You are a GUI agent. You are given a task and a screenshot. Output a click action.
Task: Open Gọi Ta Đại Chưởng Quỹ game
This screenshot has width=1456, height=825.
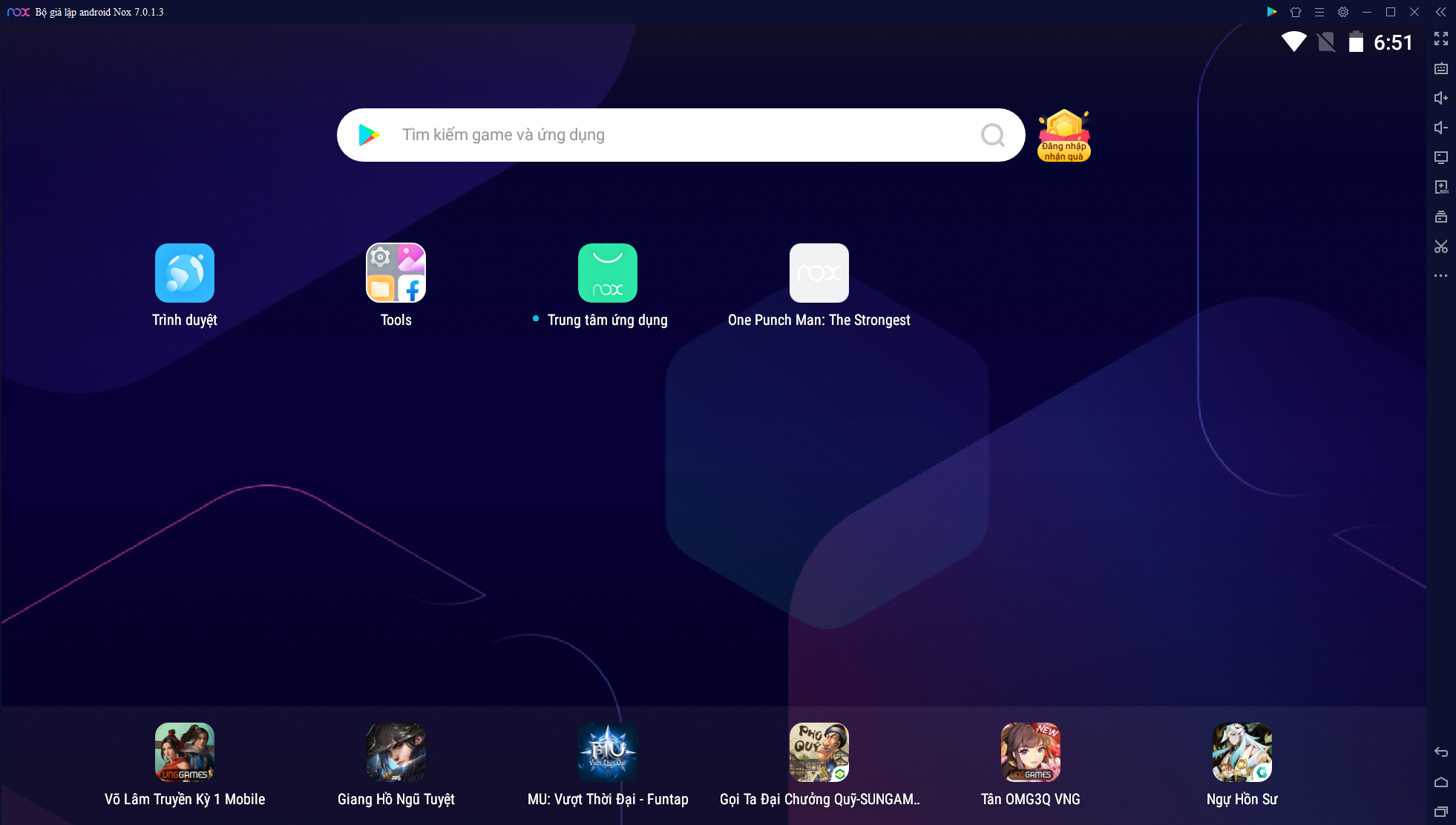click(x=819, y=752)
